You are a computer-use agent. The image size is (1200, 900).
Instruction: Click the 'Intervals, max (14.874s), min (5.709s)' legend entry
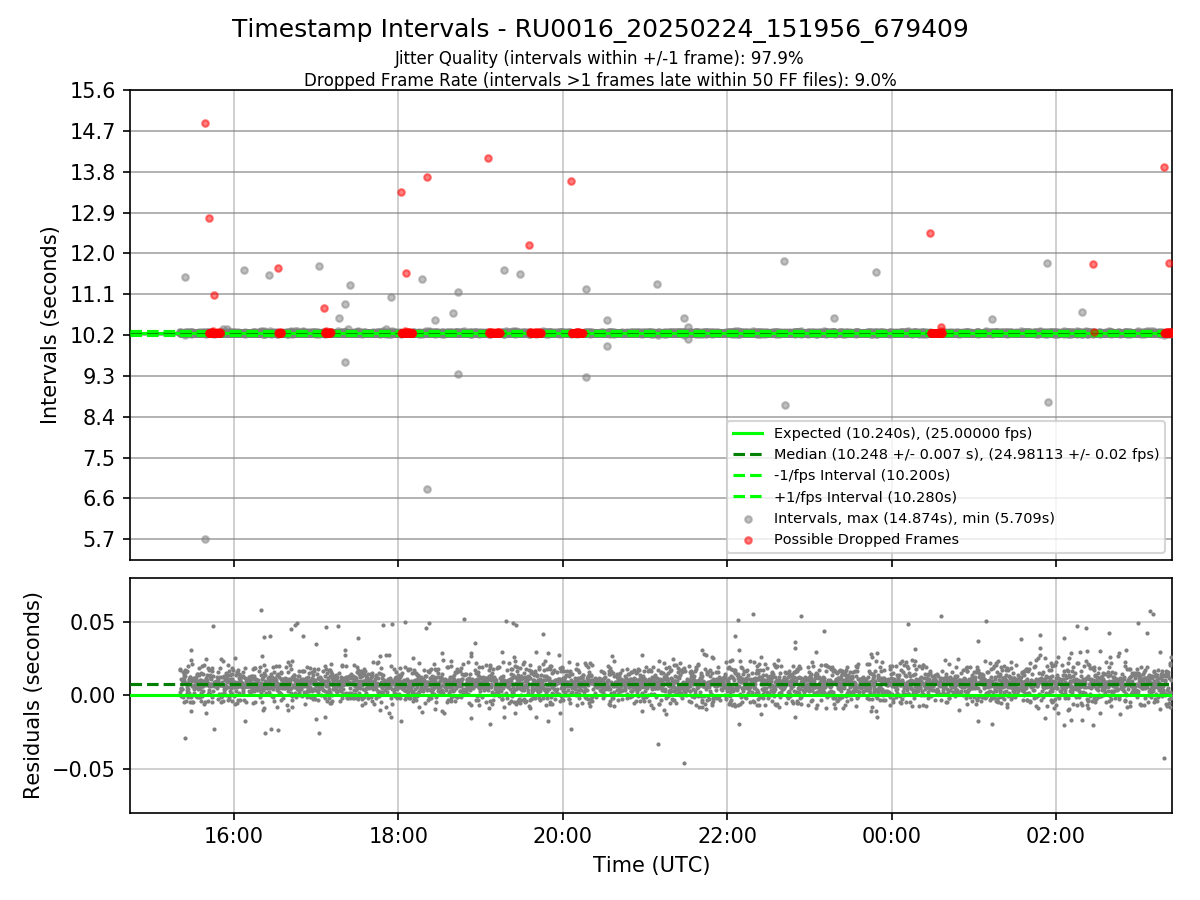[x=914, y=518]
